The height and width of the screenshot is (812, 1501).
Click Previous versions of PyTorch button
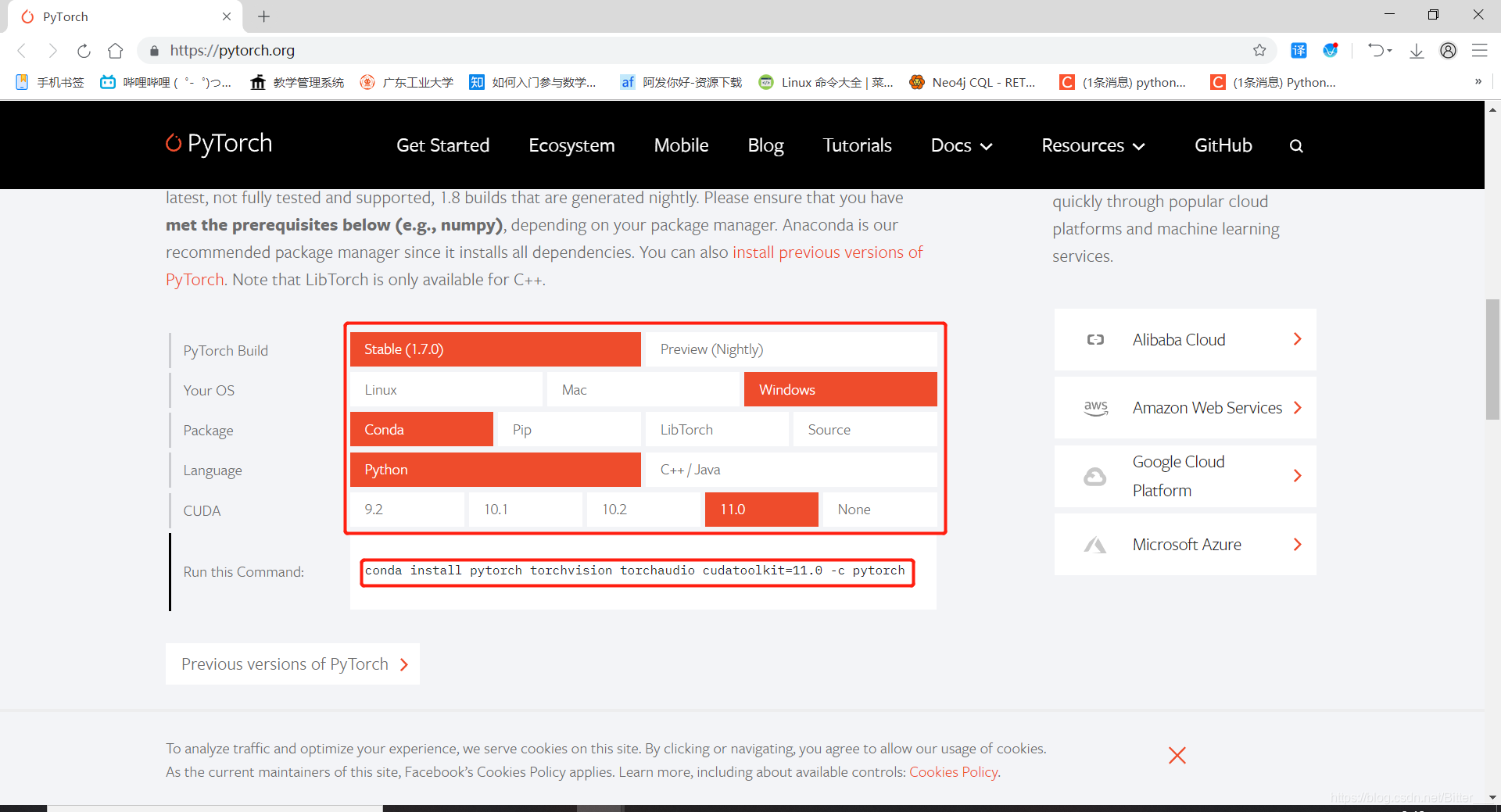coord(292,664)
